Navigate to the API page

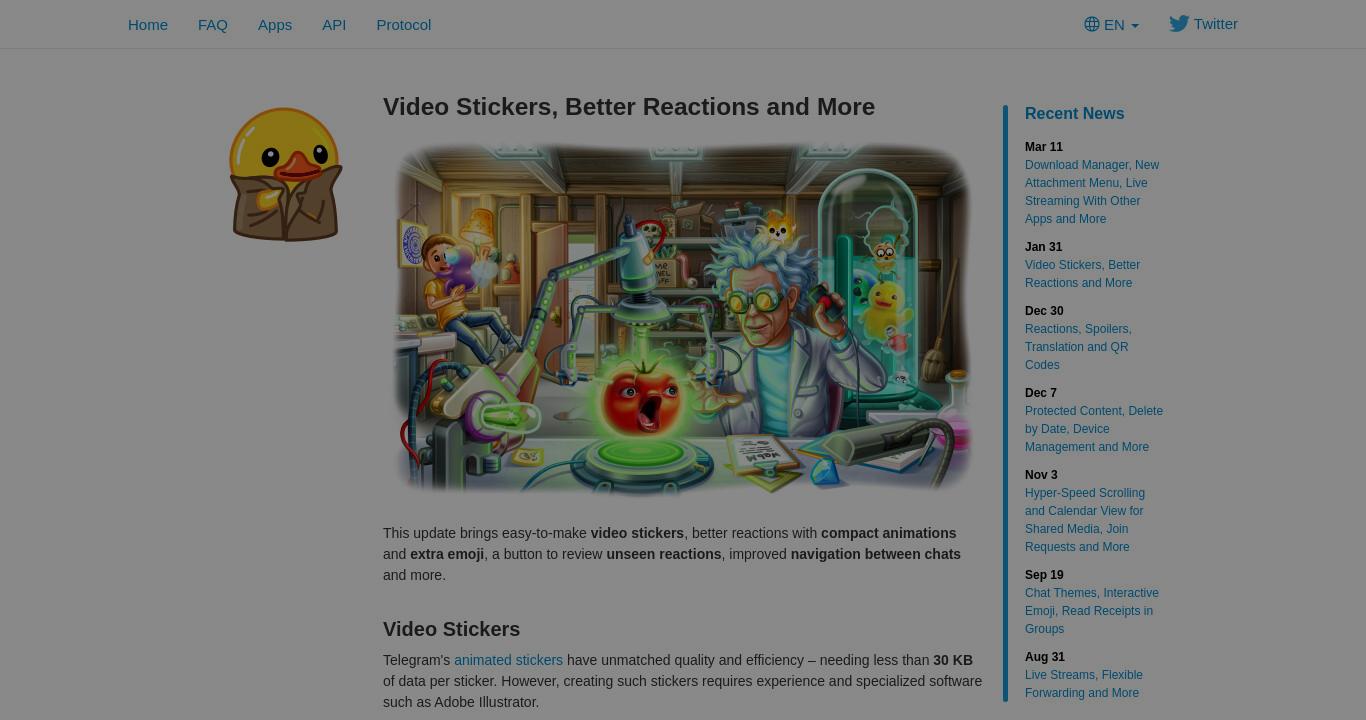point(334,24)
